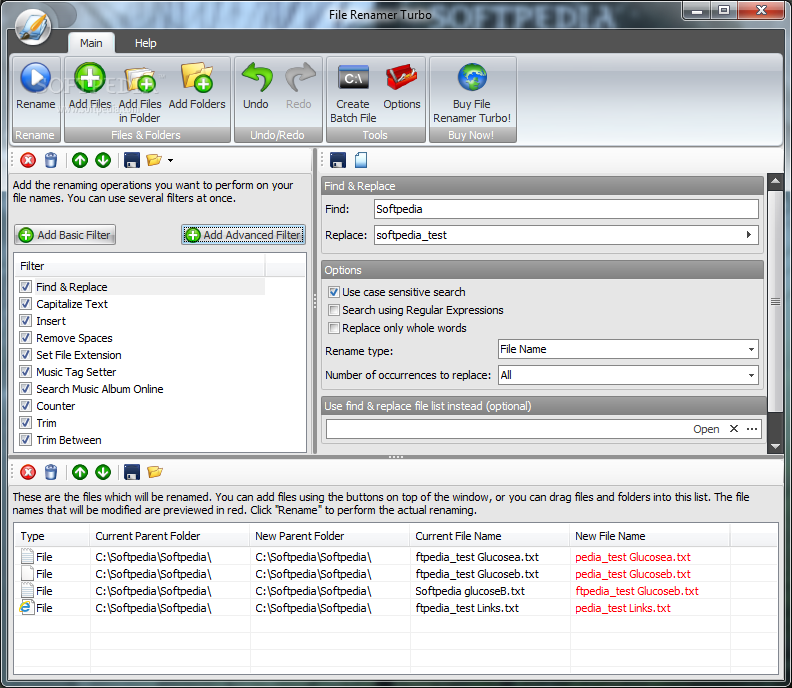
Task: Enable Replace only whole words
Action: point(334,328)
